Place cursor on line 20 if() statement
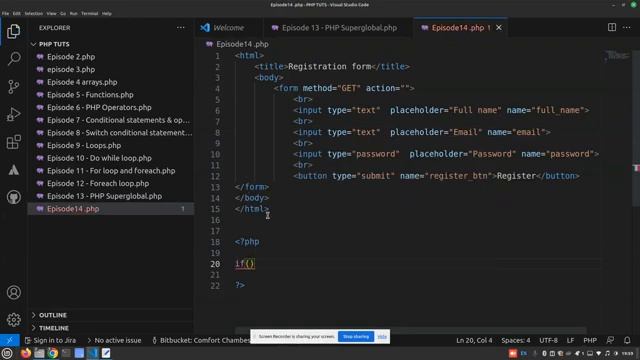 tap(245, 264)
